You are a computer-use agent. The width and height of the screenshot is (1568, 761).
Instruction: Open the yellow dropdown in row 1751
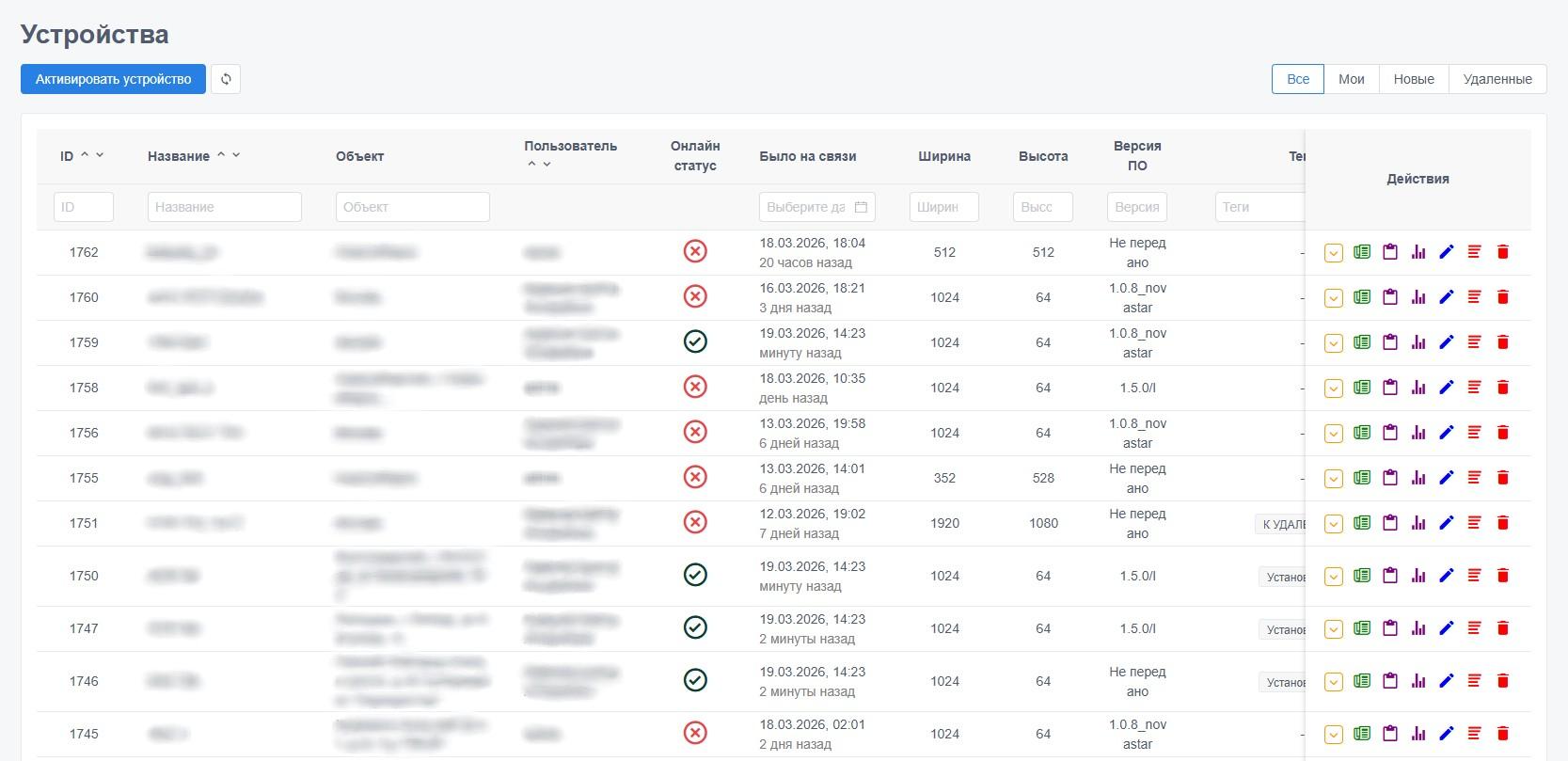(1334, 524)
